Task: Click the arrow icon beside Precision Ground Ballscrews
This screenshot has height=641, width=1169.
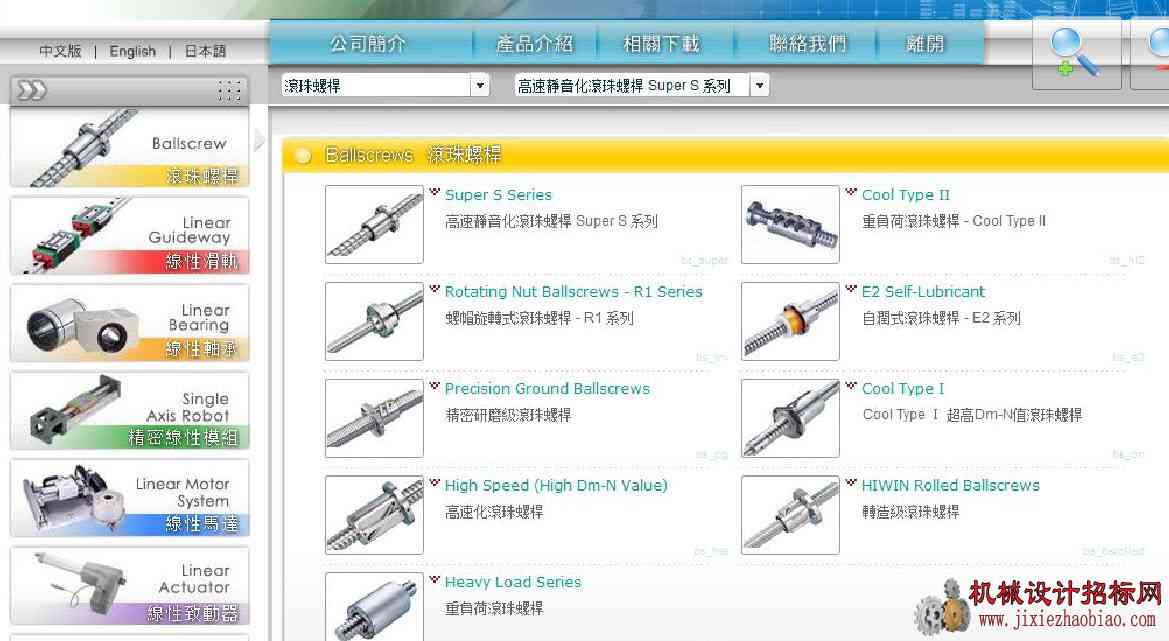Action: pos(435,386)
